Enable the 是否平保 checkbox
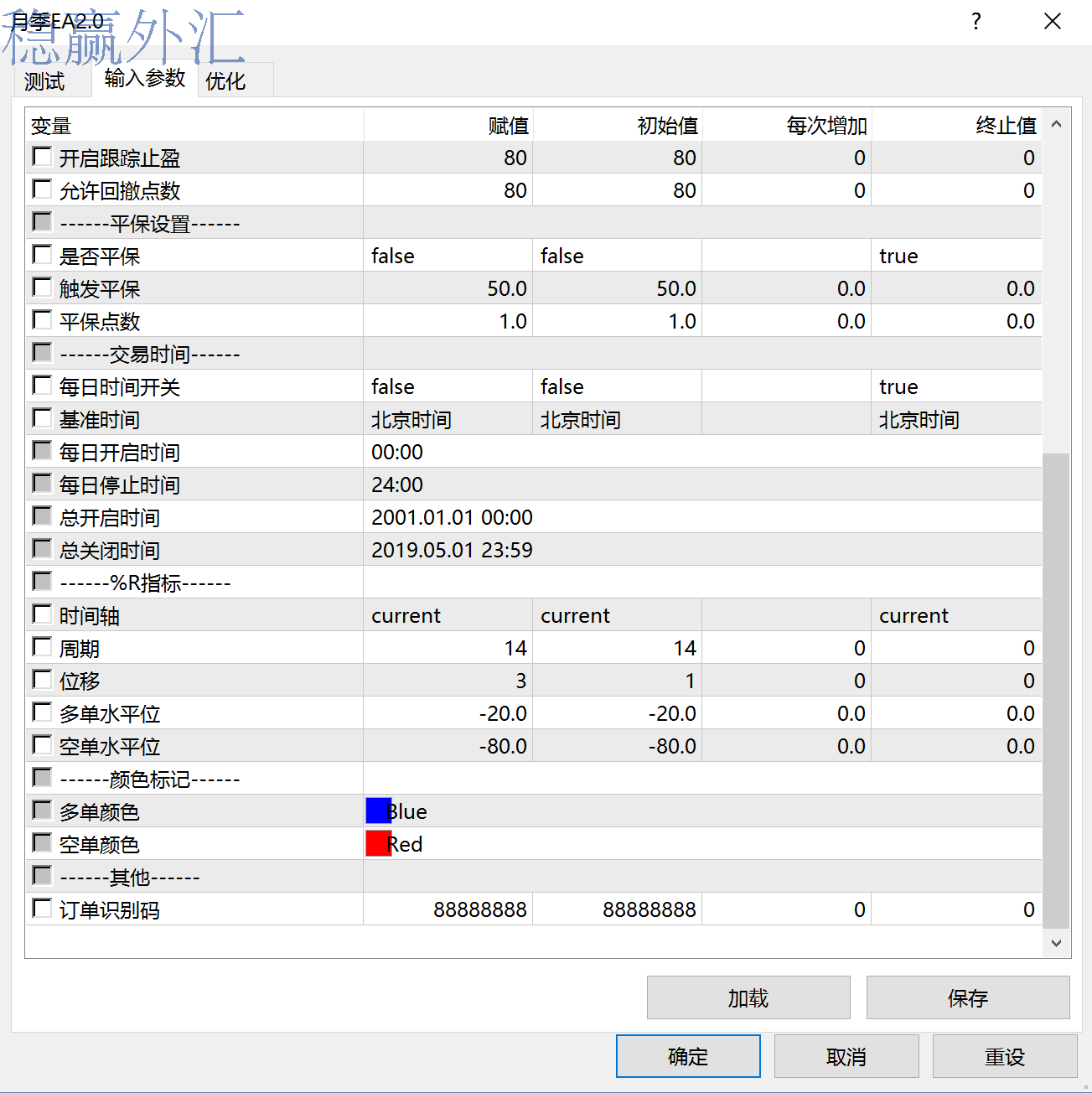This screenshot has width=1092, height=1093. tap(42, 255)
